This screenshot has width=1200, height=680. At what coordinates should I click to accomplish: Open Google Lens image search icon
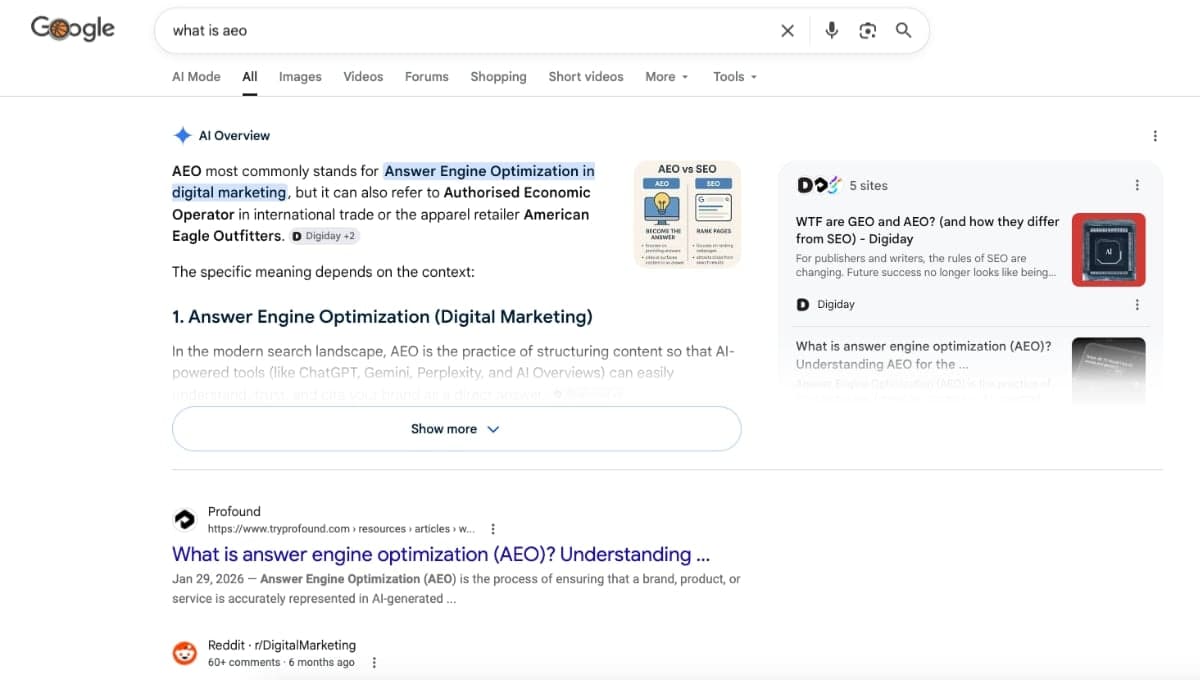(867, 30)
